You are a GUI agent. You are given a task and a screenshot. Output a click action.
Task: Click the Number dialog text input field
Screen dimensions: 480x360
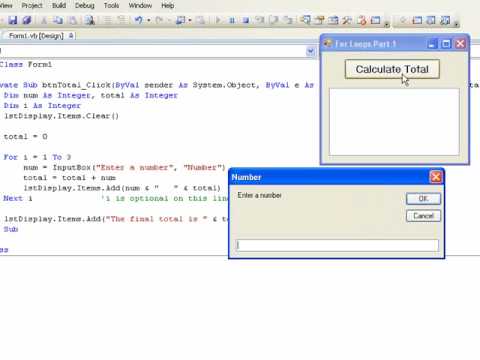[x=337, y=246]
